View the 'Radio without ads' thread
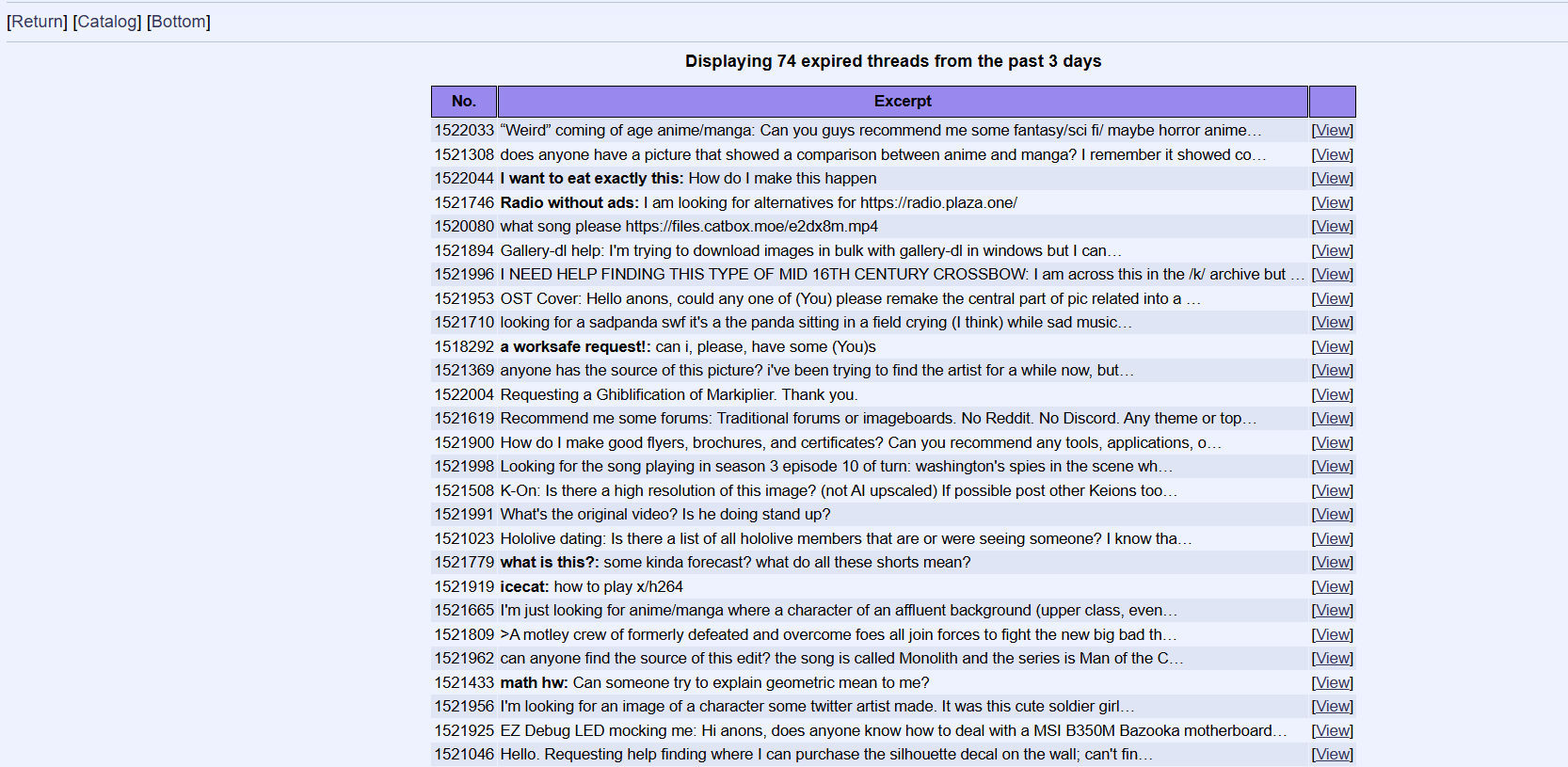Screen dimensions: 1568x767 [x=1333, y=203]
